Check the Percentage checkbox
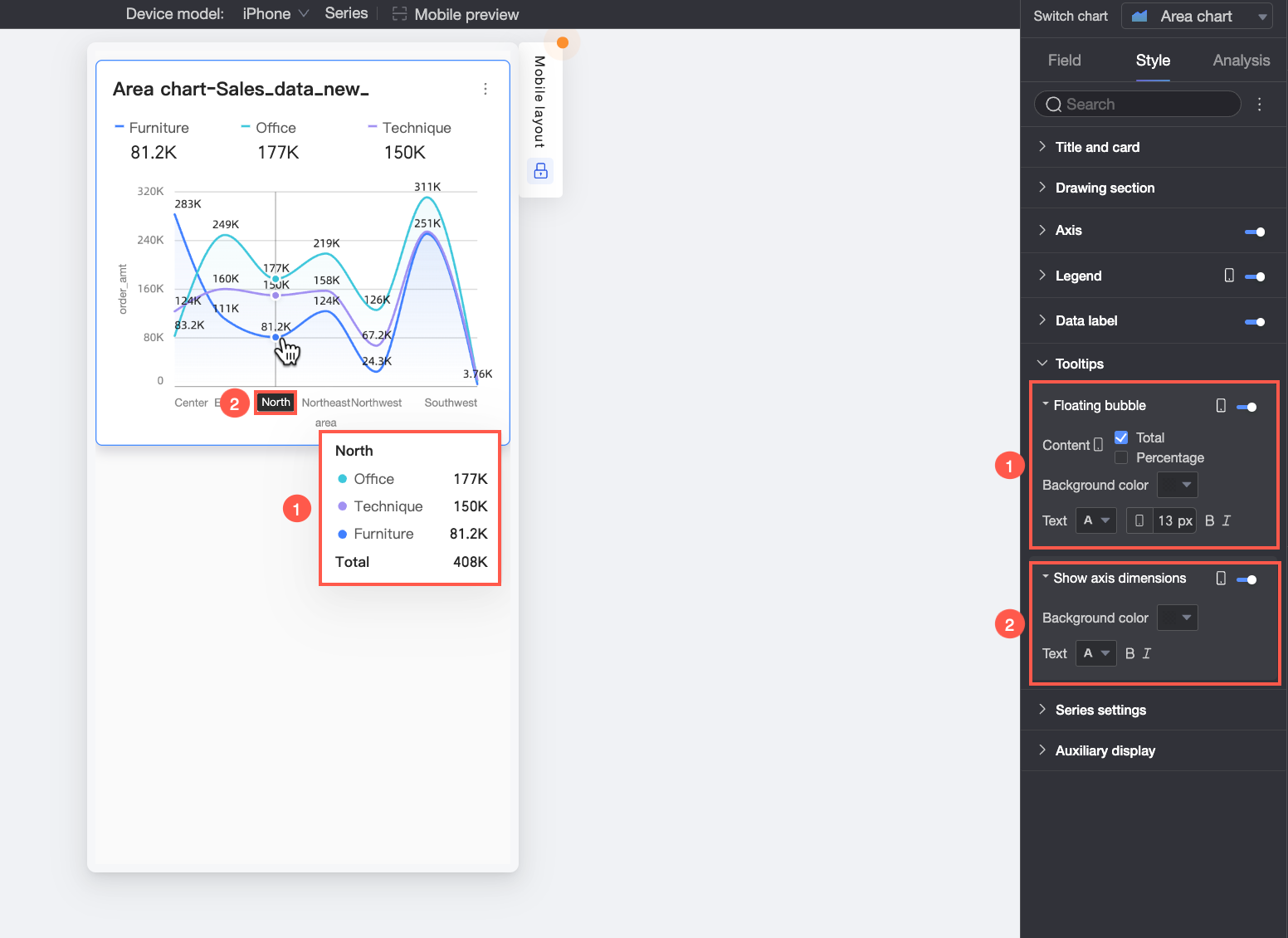The width and height of the screenshot is (1288, 938). click(x=1121, y=457)
